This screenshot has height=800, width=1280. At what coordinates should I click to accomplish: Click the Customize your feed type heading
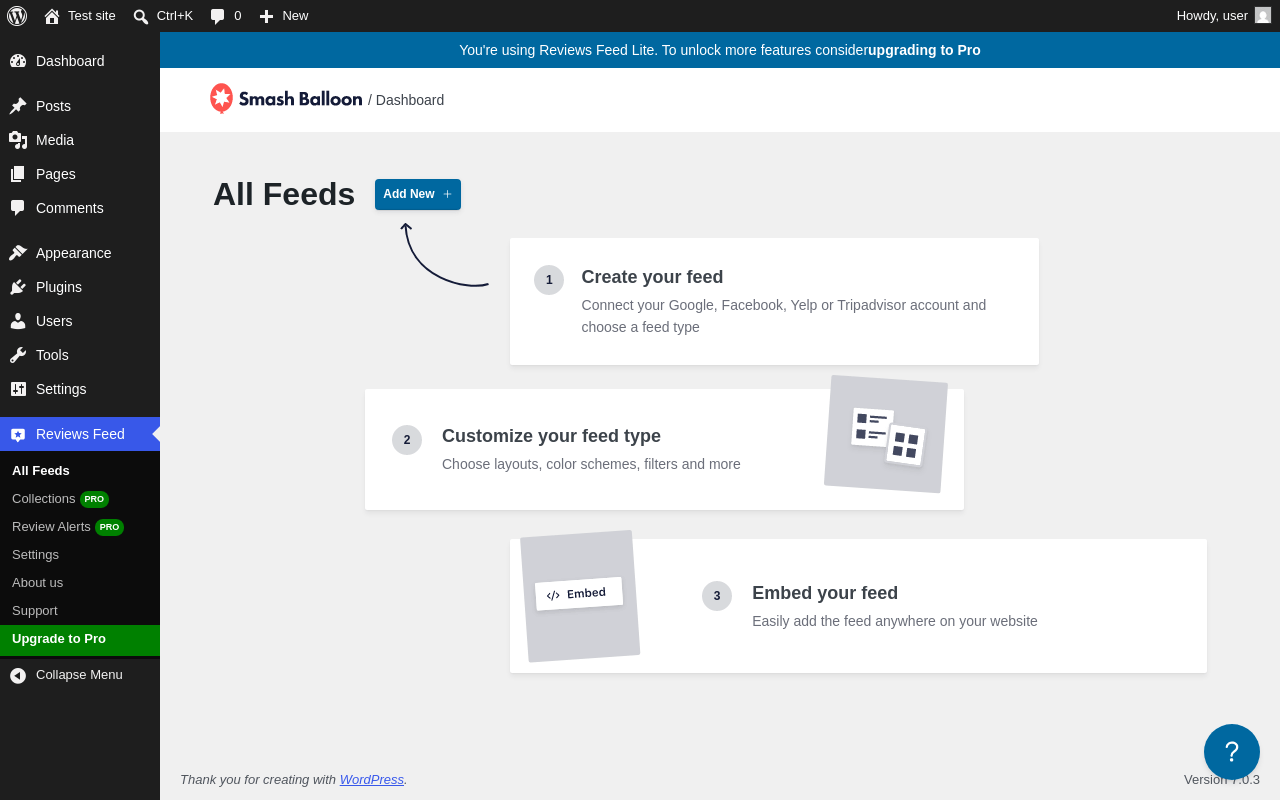pyautogui.click(x=551, y=436)
